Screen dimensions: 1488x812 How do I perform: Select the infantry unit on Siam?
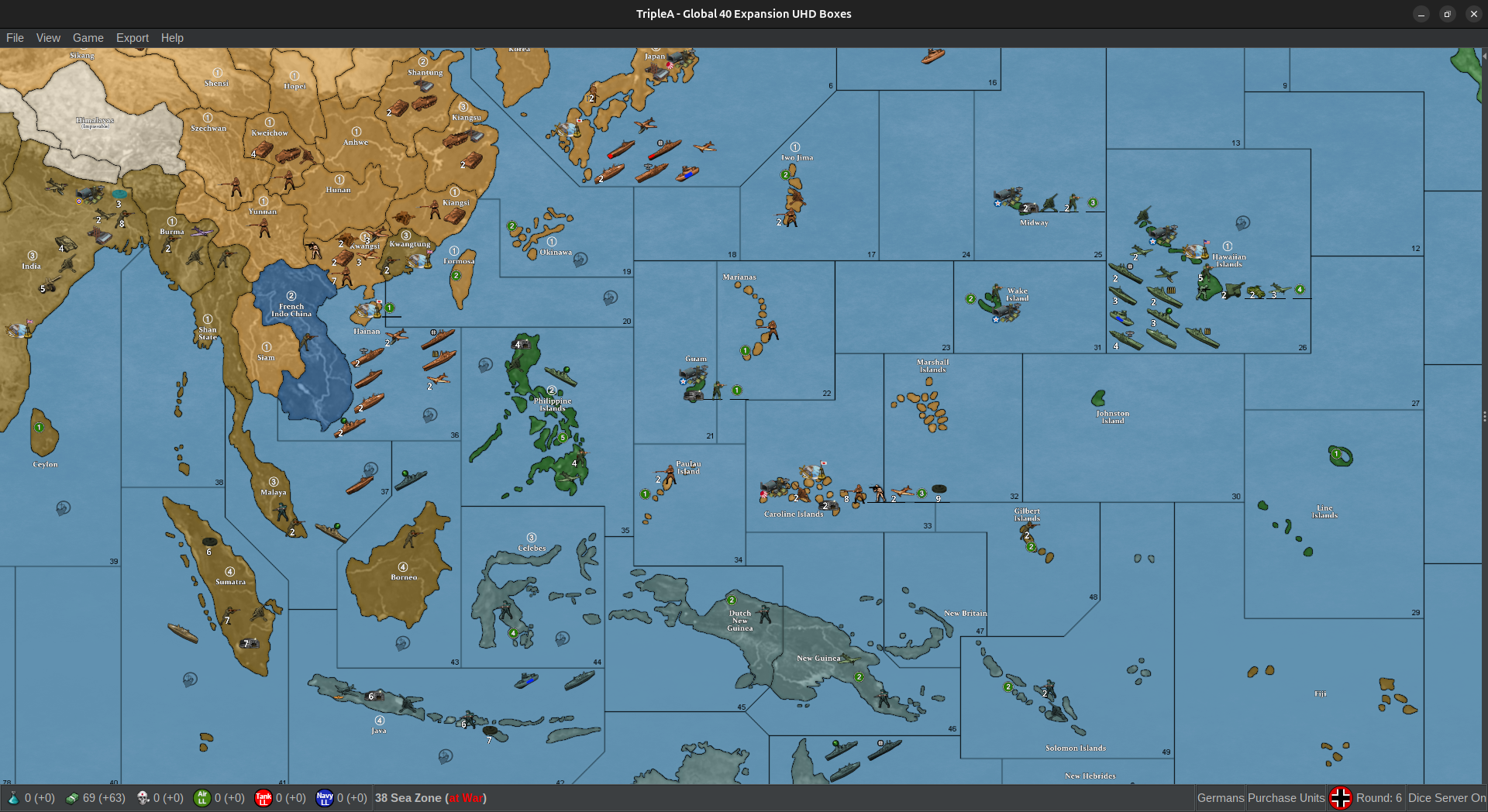point(309,340)
